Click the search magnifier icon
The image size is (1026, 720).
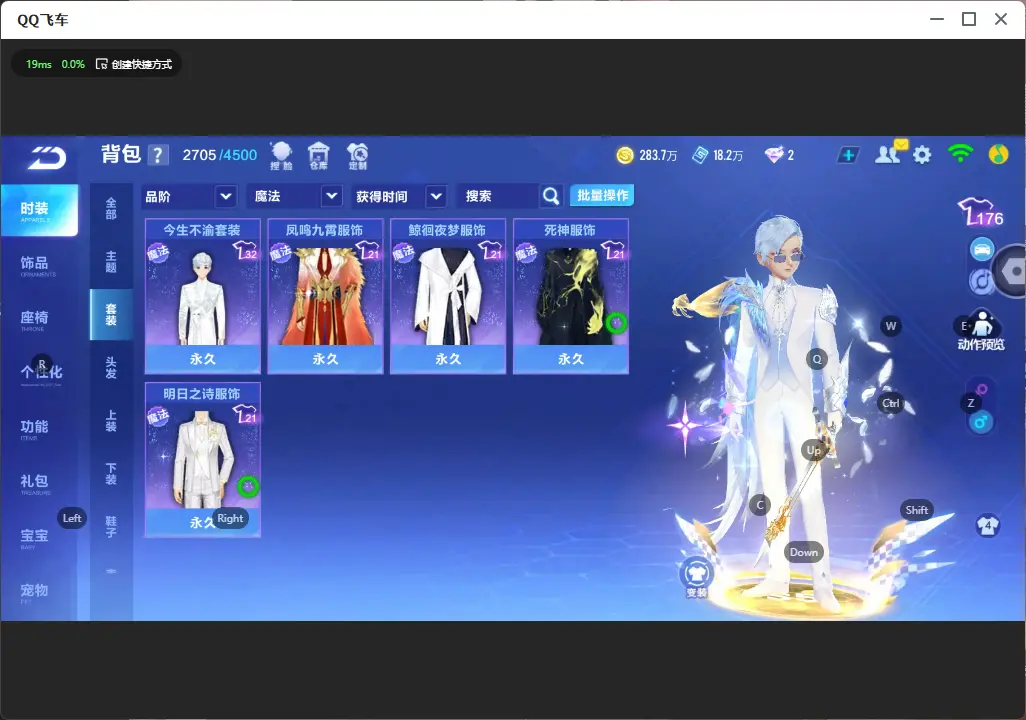pyautogui.click(x=551, y=196)
